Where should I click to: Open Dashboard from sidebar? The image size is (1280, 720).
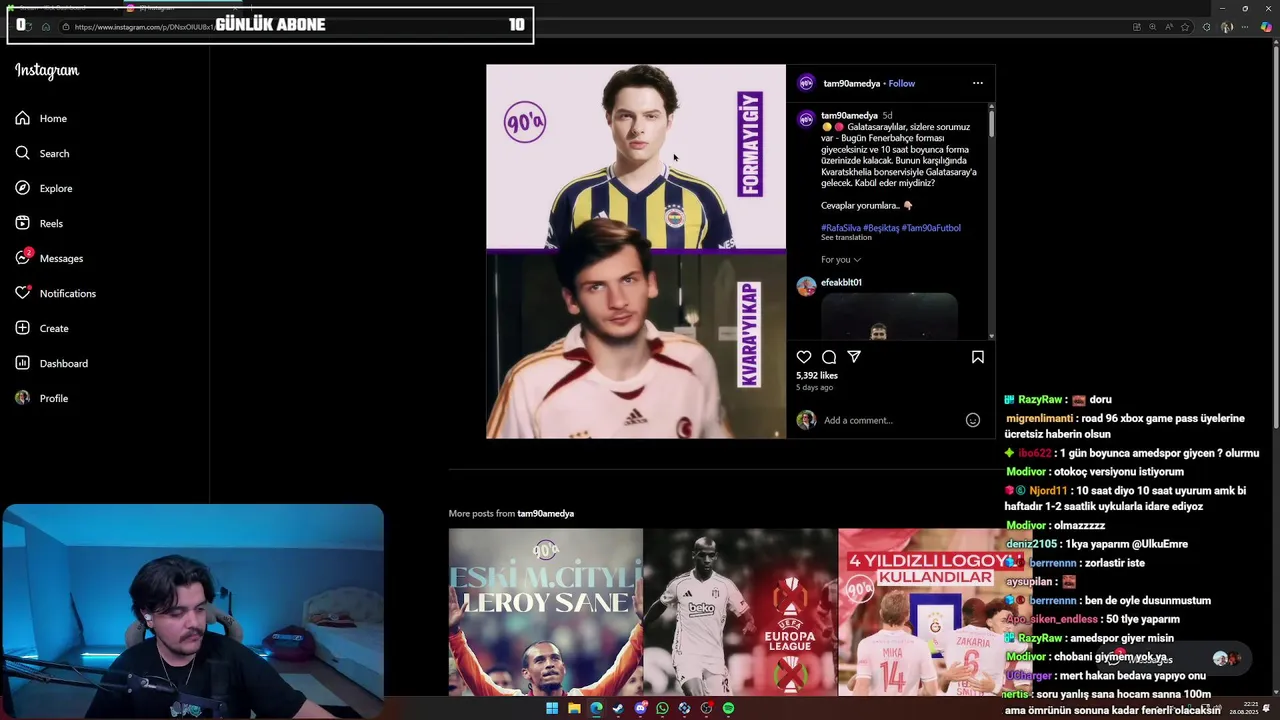[51, 363]
